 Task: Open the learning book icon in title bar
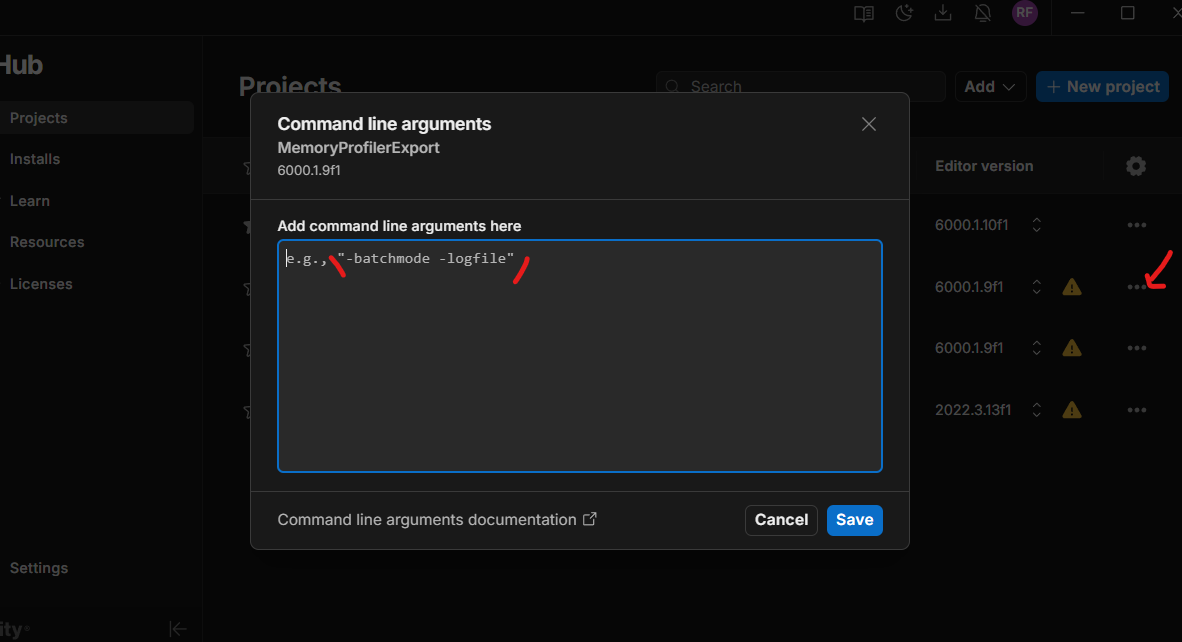863,13
